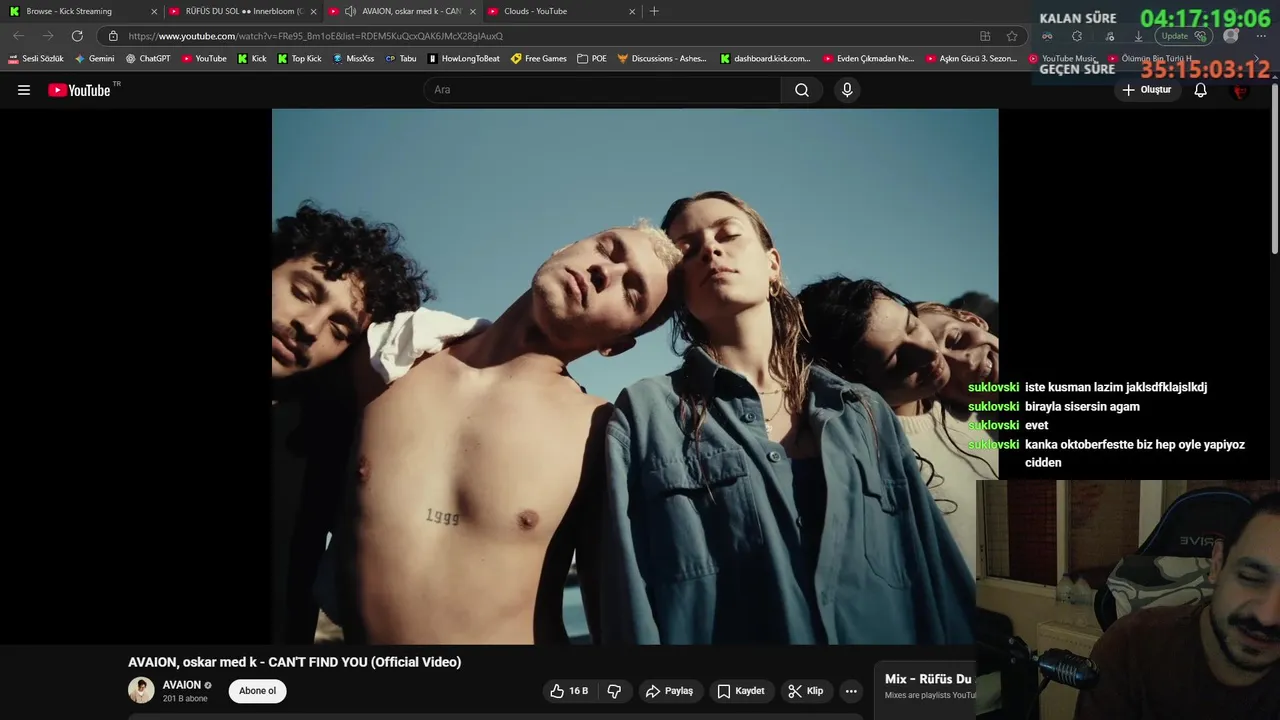Like the video with thumbs up
Image resolution: width=1280 pixels, height=720 pixels.
click(x=570, y=691)
